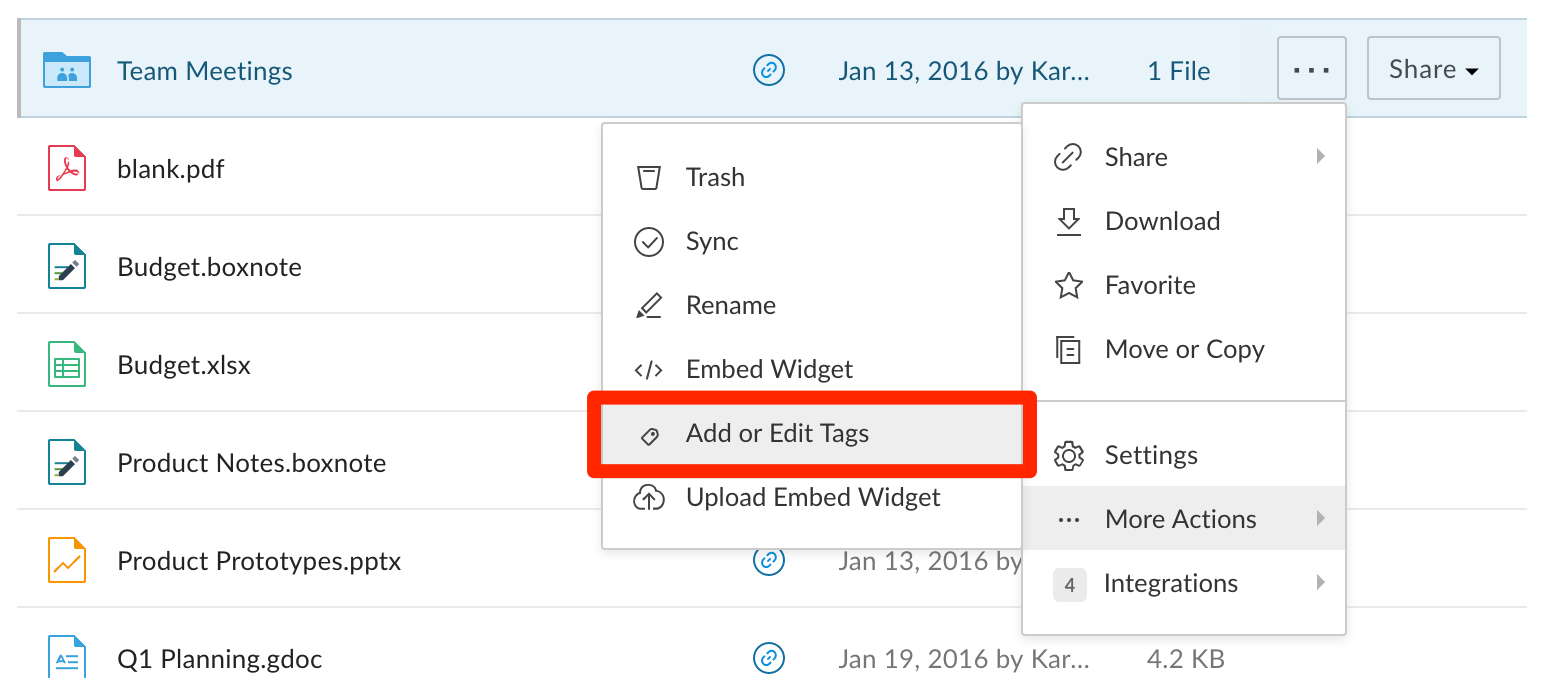Click the Sync checkmark circle icon
Screen dimensions: 1550x678
point(649,242)
